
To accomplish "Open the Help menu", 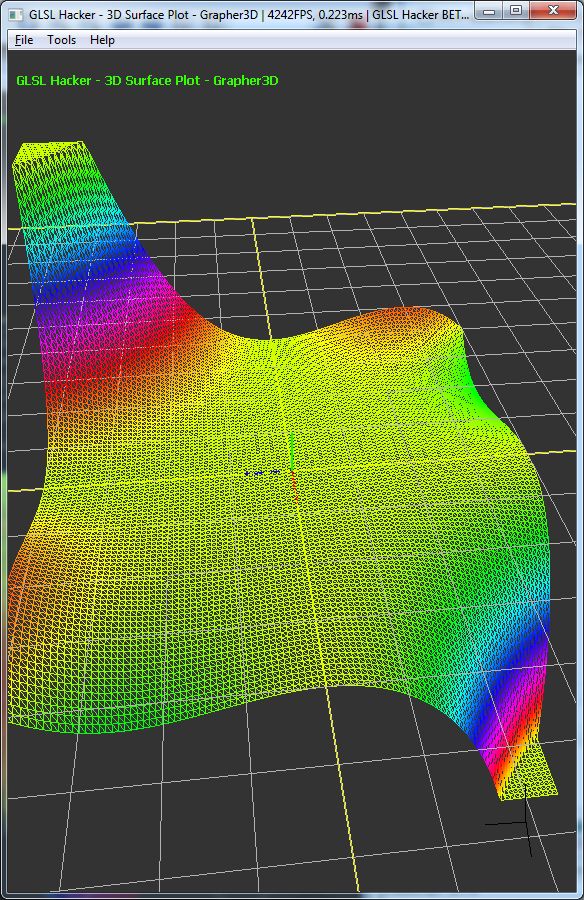I will pos(102,40).
